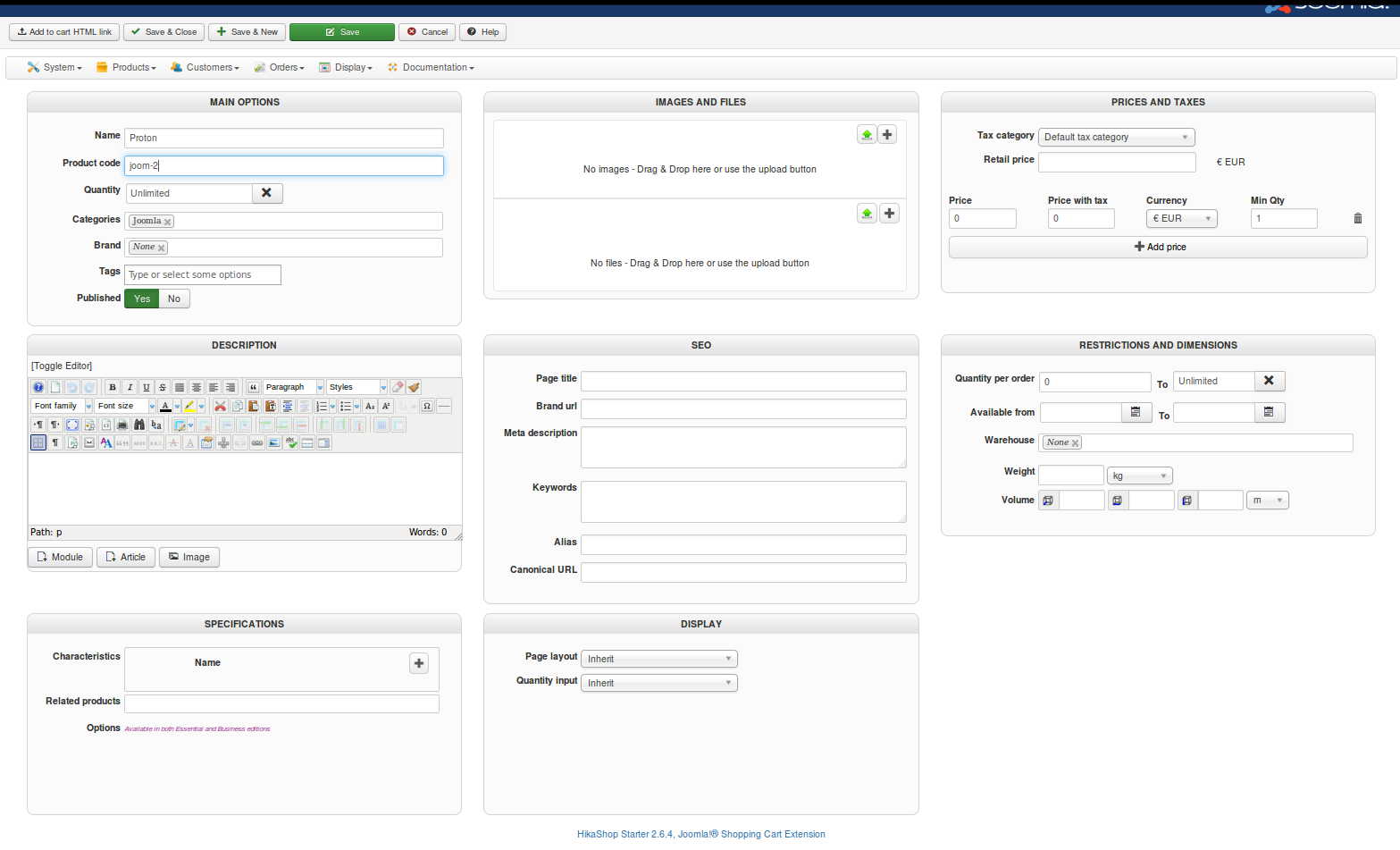1400x850 pixels.
Task: Click the italic formatting icon
Action: pos(130,387)
